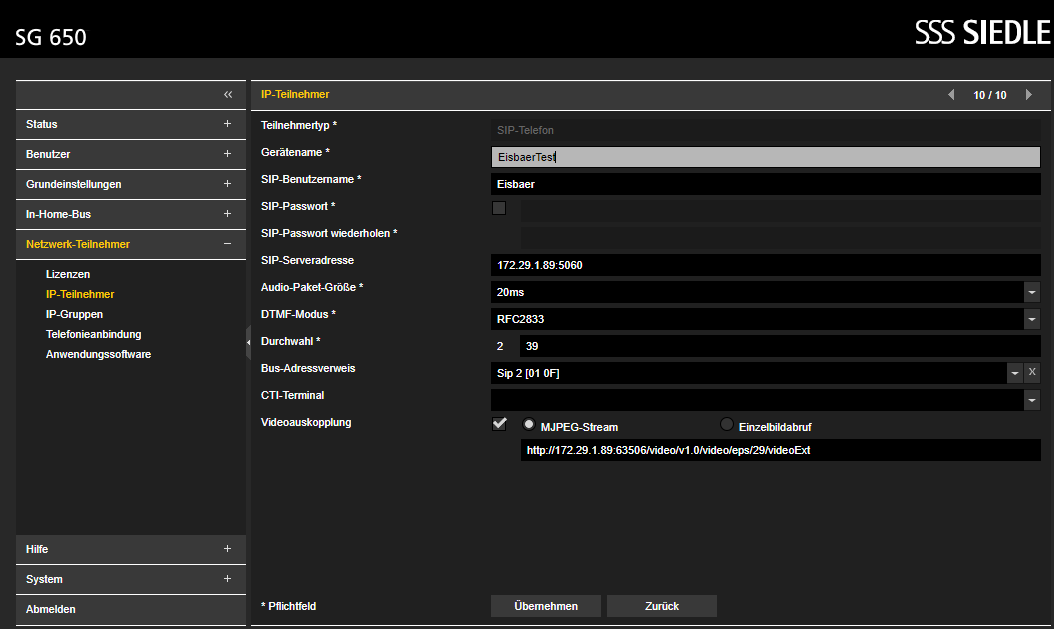This screenshot has height=629, width=1054.
Task: Clear Bus-Adressverweis with the X icon
Action: [x=1032, y=372]
